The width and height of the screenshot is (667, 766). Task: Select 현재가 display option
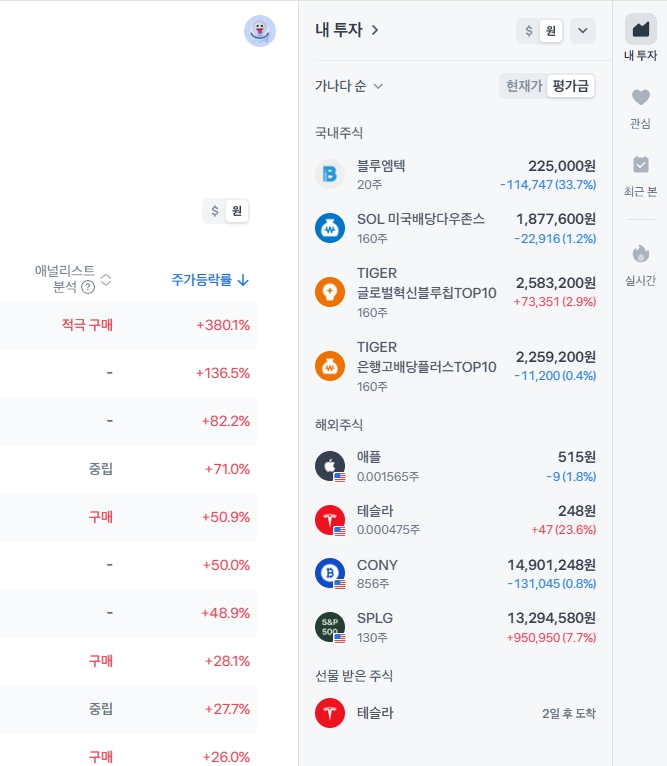tap(524, 86)
